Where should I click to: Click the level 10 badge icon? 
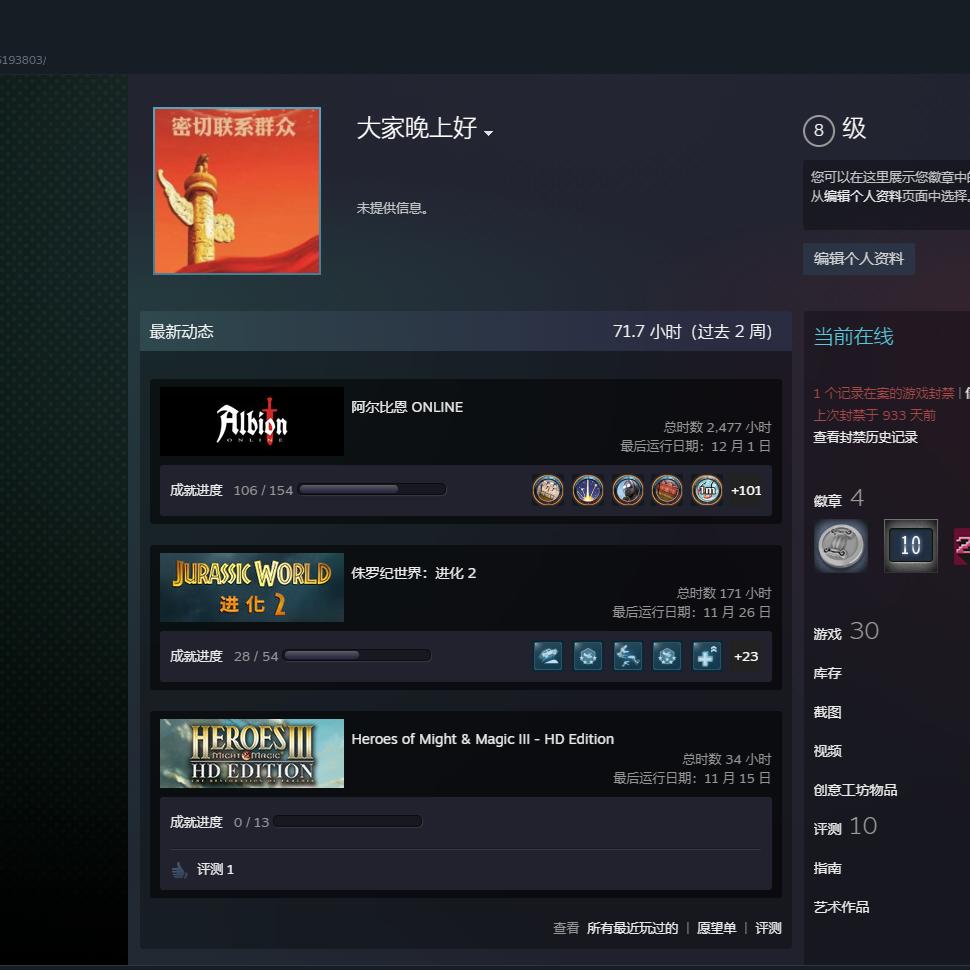point(910,546)
